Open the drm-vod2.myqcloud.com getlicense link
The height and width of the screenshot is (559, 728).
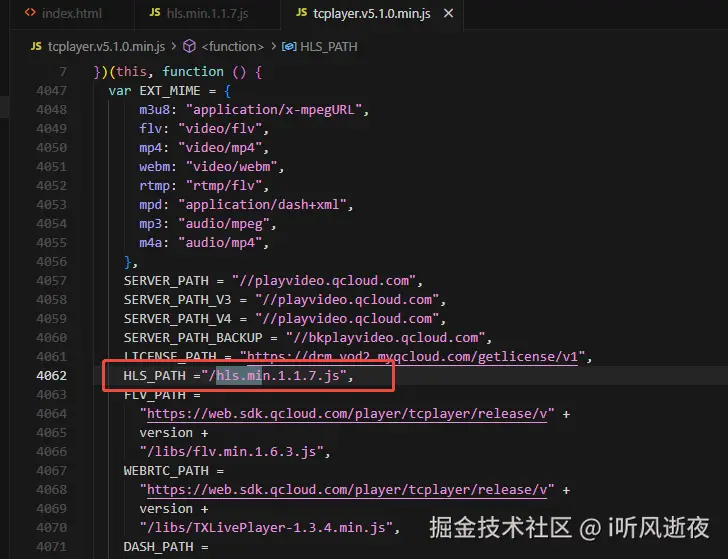coord(412,357)
